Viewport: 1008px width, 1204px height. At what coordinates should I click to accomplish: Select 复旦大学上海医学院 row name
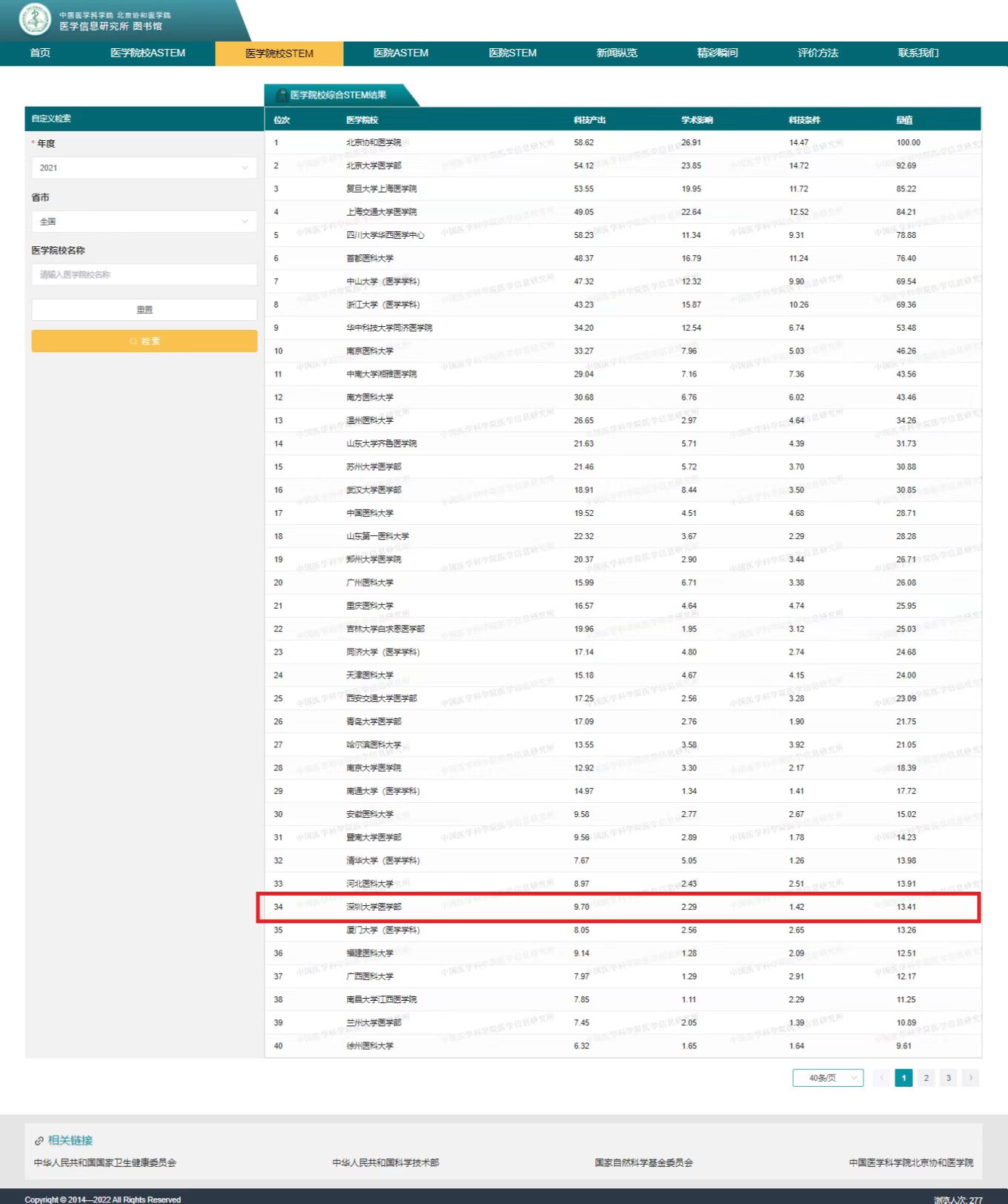(x=382, y=189)
